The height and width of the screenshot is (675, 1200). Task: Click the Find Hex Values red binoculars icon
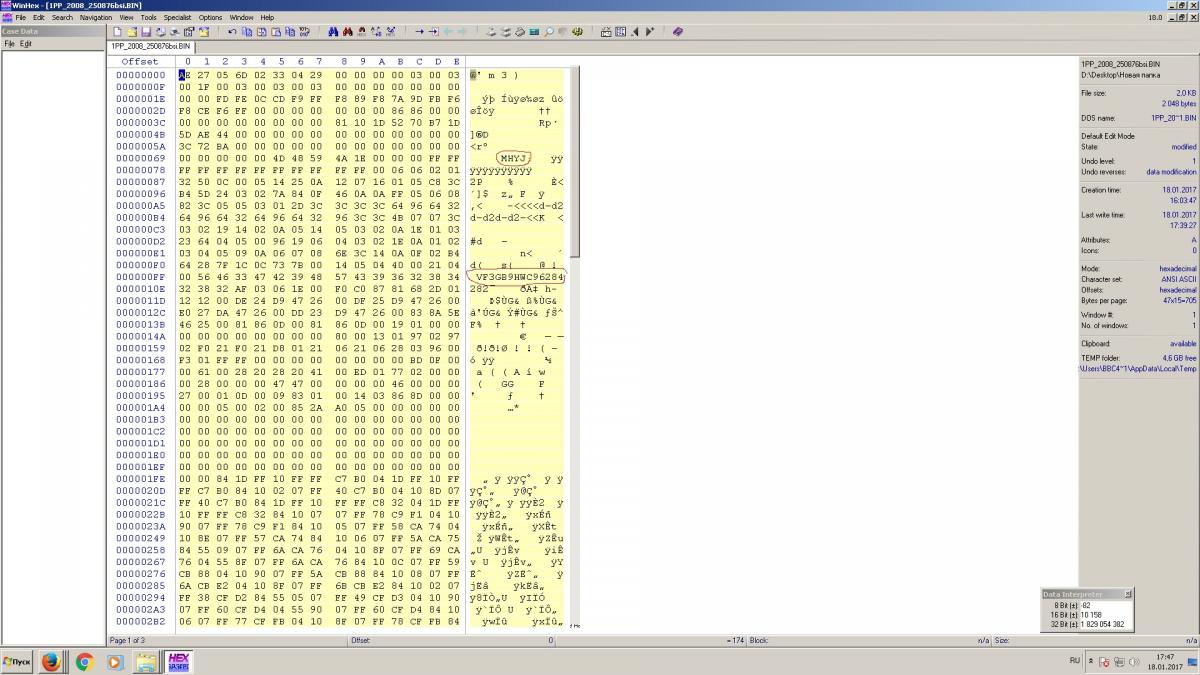point(347,32)
